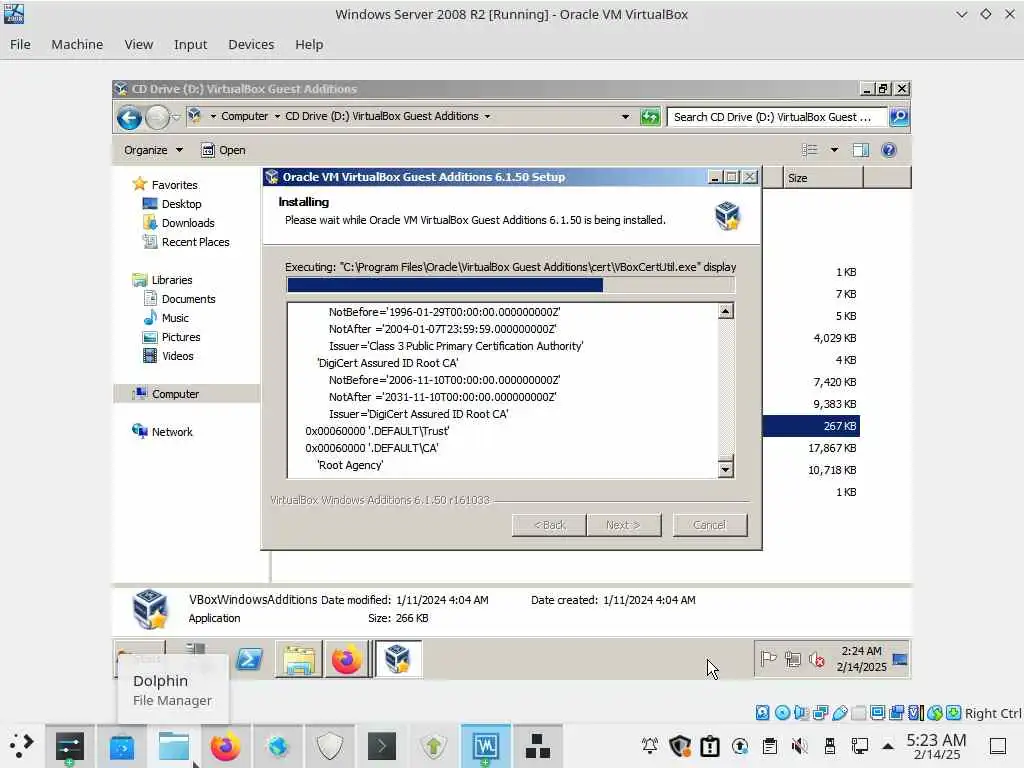1024x768 pixels.
Task: Launch Firefox from the host KDE taskbar
Action: tap(225, 746)
